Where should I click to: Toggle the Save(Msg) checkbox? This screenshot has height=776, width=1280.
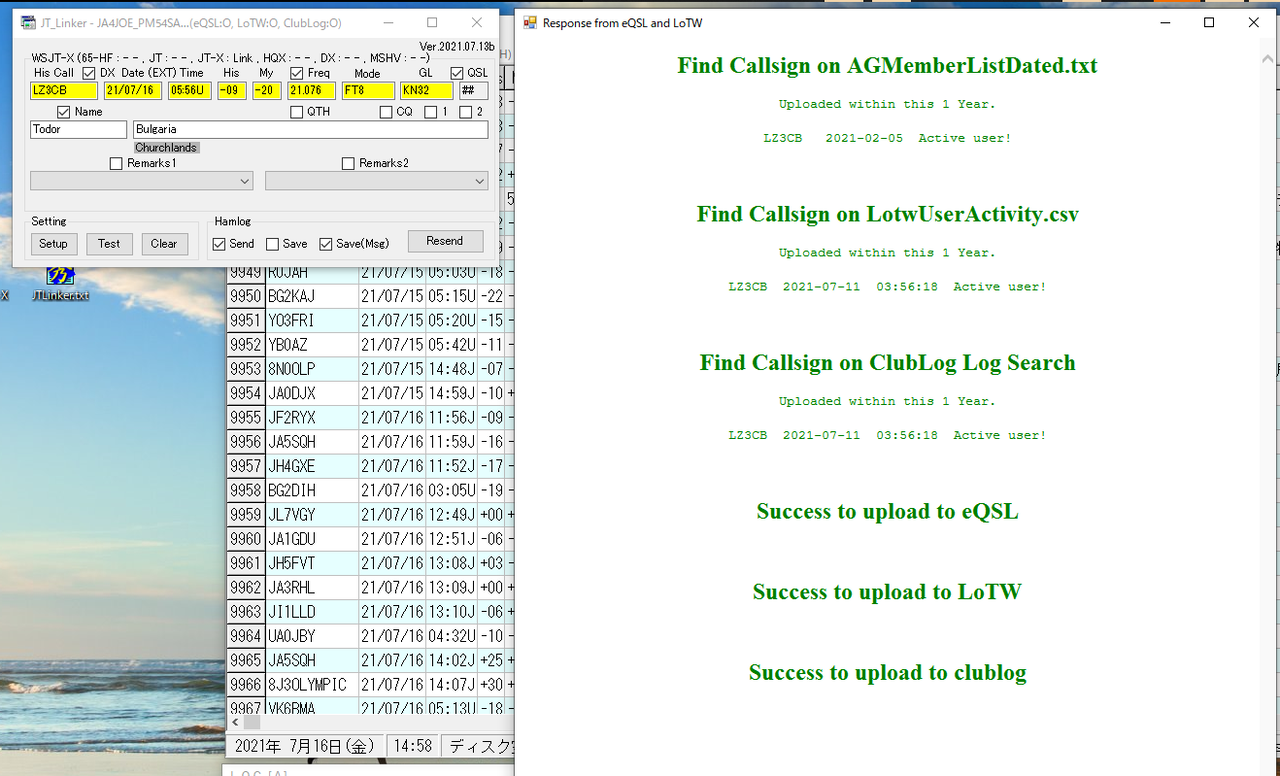[326, 244]
